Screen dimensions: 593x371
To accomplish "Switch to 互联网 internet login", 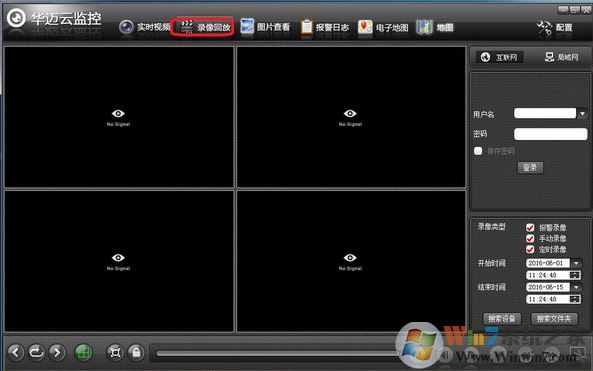I will 499,57.
